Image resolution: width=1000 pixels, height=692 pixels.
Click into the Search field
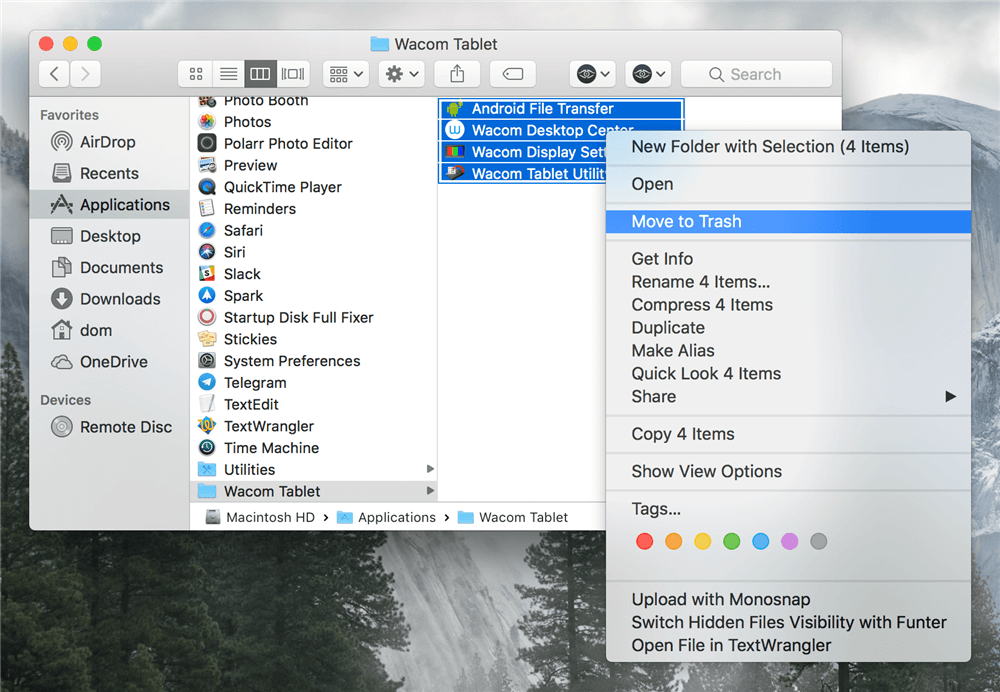pyautogui.click(x=756, y=74)
